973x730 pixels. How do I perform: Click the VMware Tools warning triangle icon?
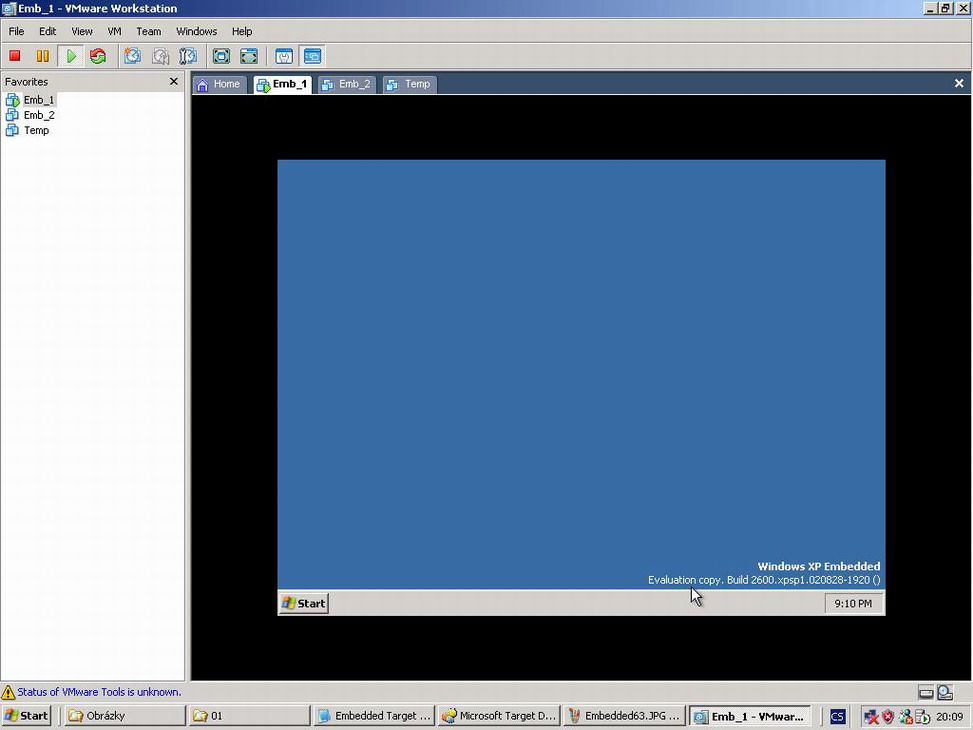(x=8, y=692)
